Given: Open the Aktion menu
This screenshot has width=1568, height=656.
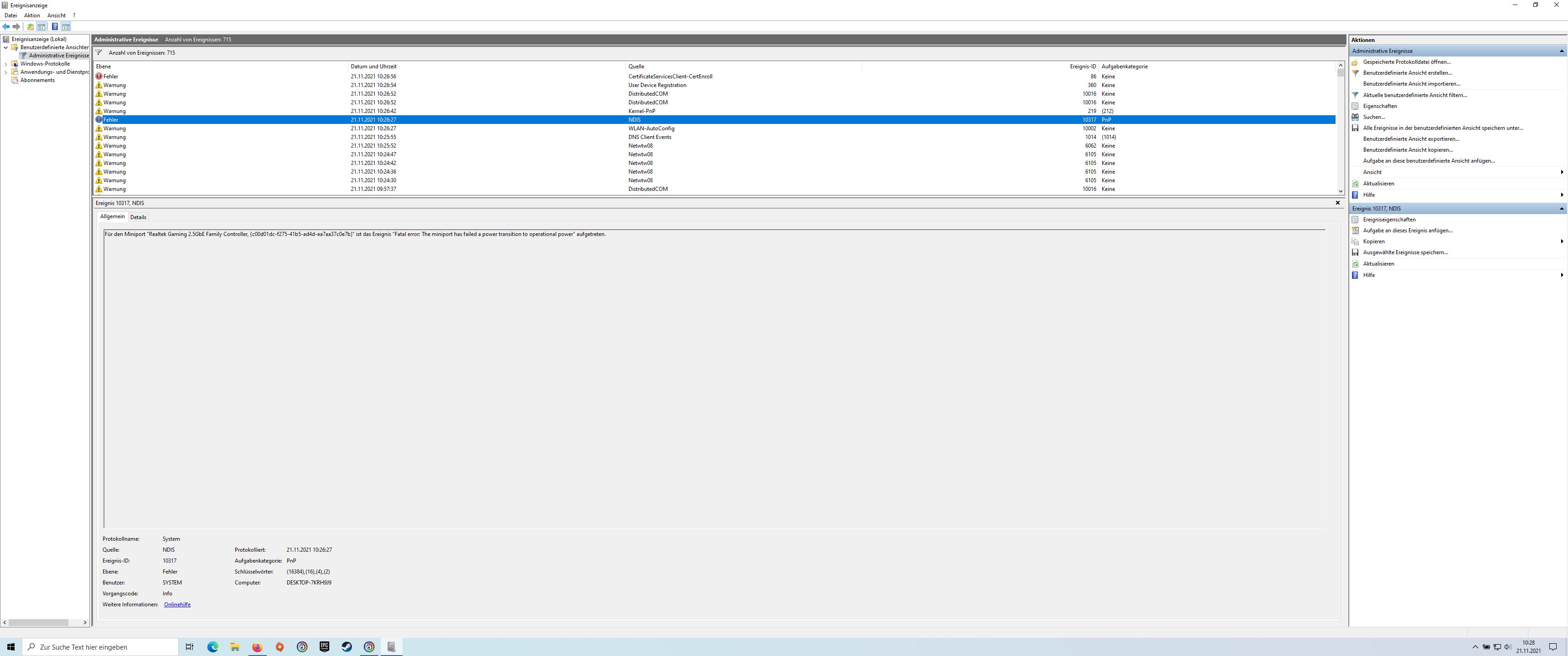Looking at the screenshot, I should click(31, 15).
